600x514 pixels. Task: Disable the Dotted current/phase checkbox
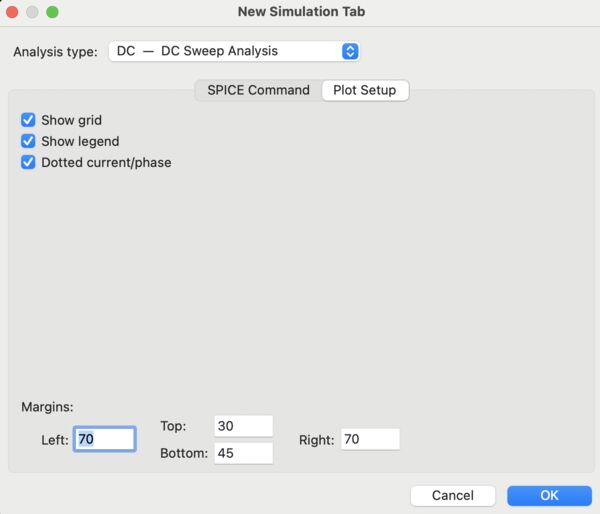click(28, 162)
